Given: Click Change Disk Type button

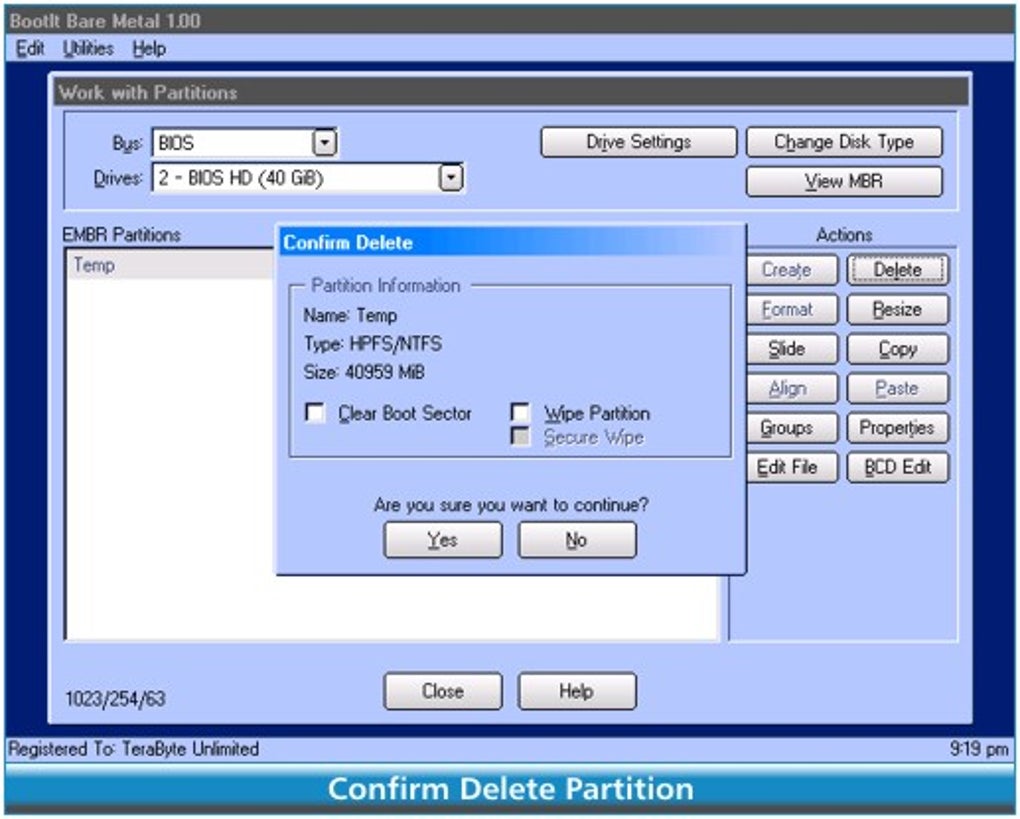Looking at the screenshot, I should pos(844,142).
